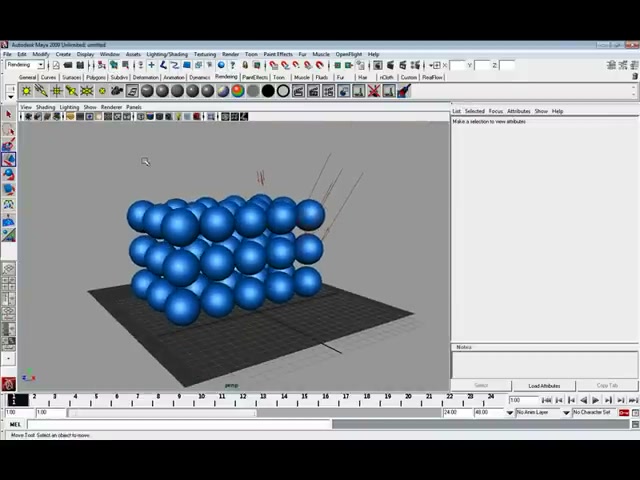640x480 pixels.
Task: Toggle the yellow light bulb viewport lighting icon
Action: (x=178, y=117)
